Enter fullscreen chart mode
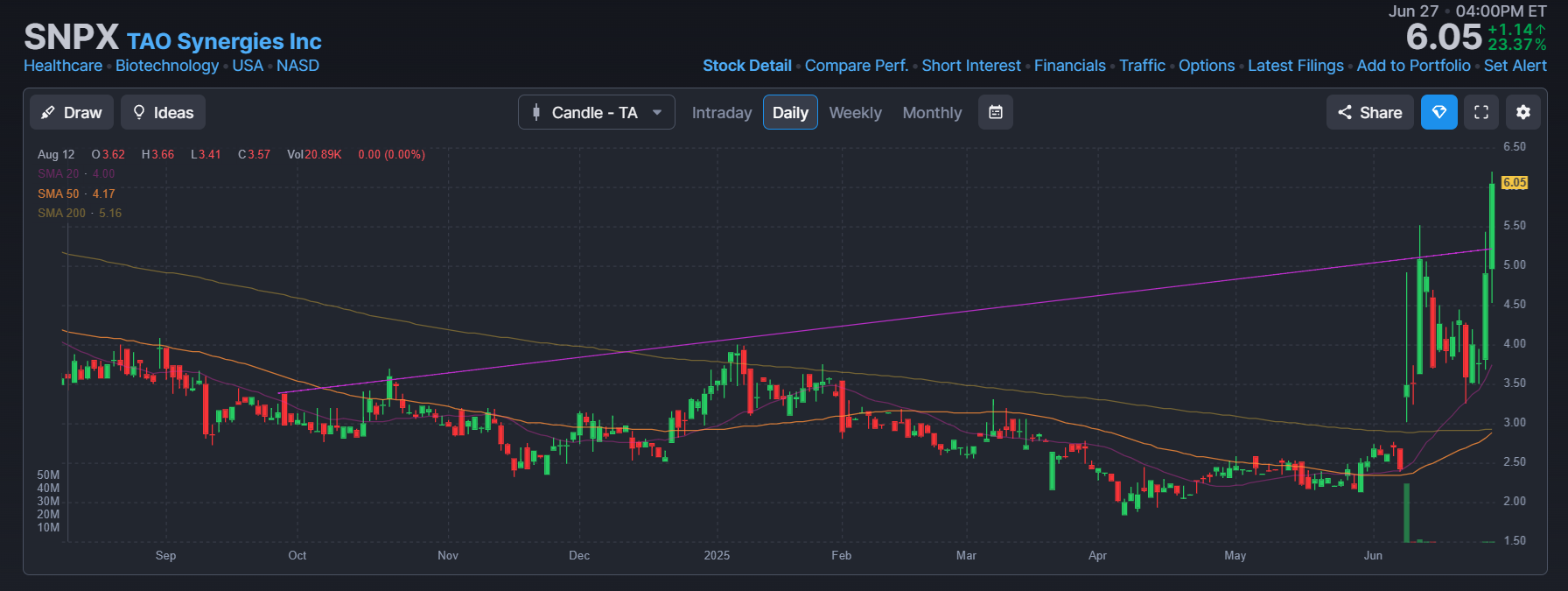 1481,113
